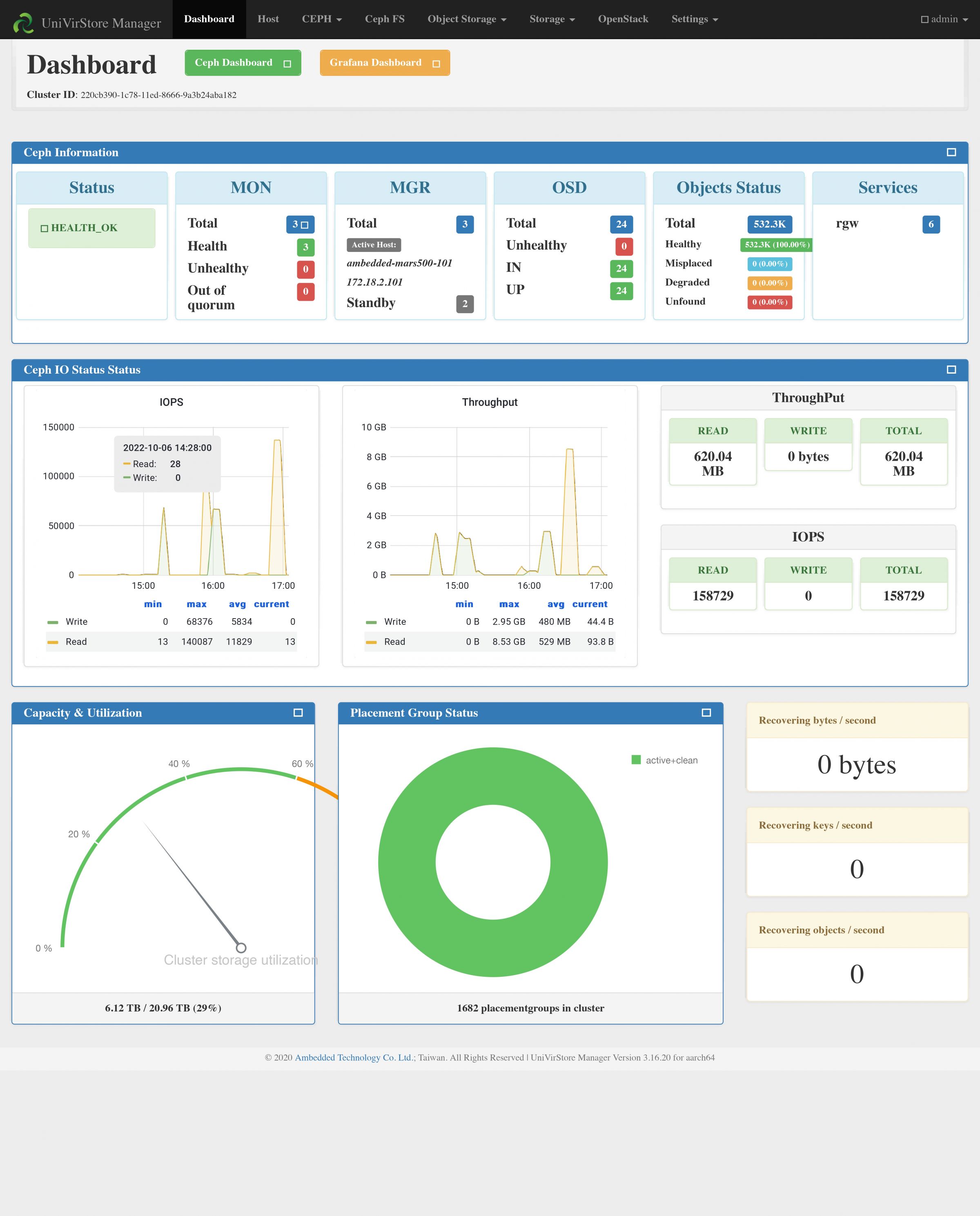Follow the Ambedded Technology Co. Ltd. link
Viewport: 980px width, 1216px height.
[x=354, y=1058]
